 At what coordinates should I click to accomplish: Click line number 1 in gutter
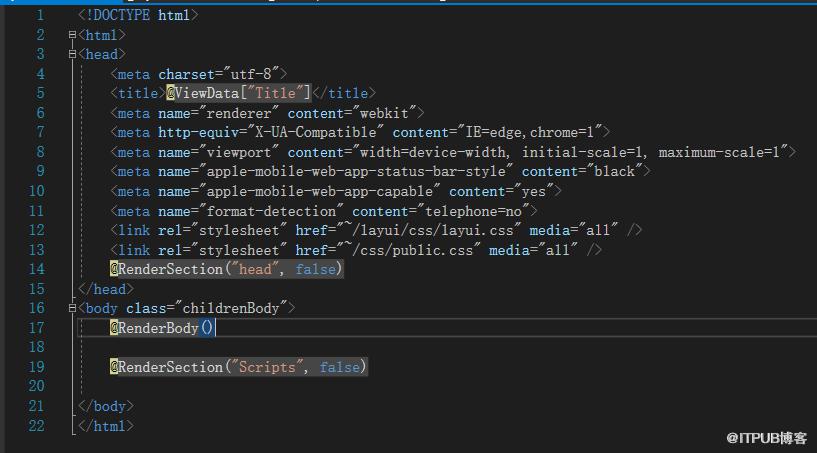click(x=40, y=15)
